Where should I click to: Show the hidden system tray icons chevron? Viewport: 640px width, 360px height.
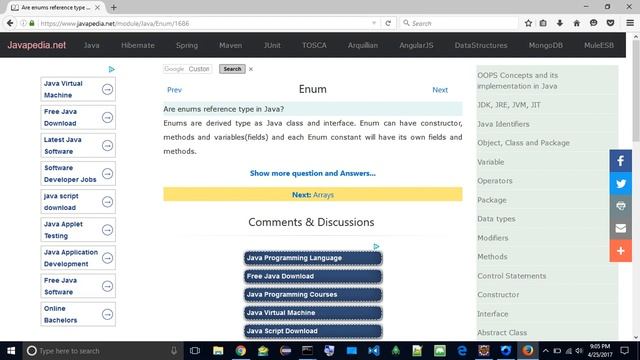point(546,351)
